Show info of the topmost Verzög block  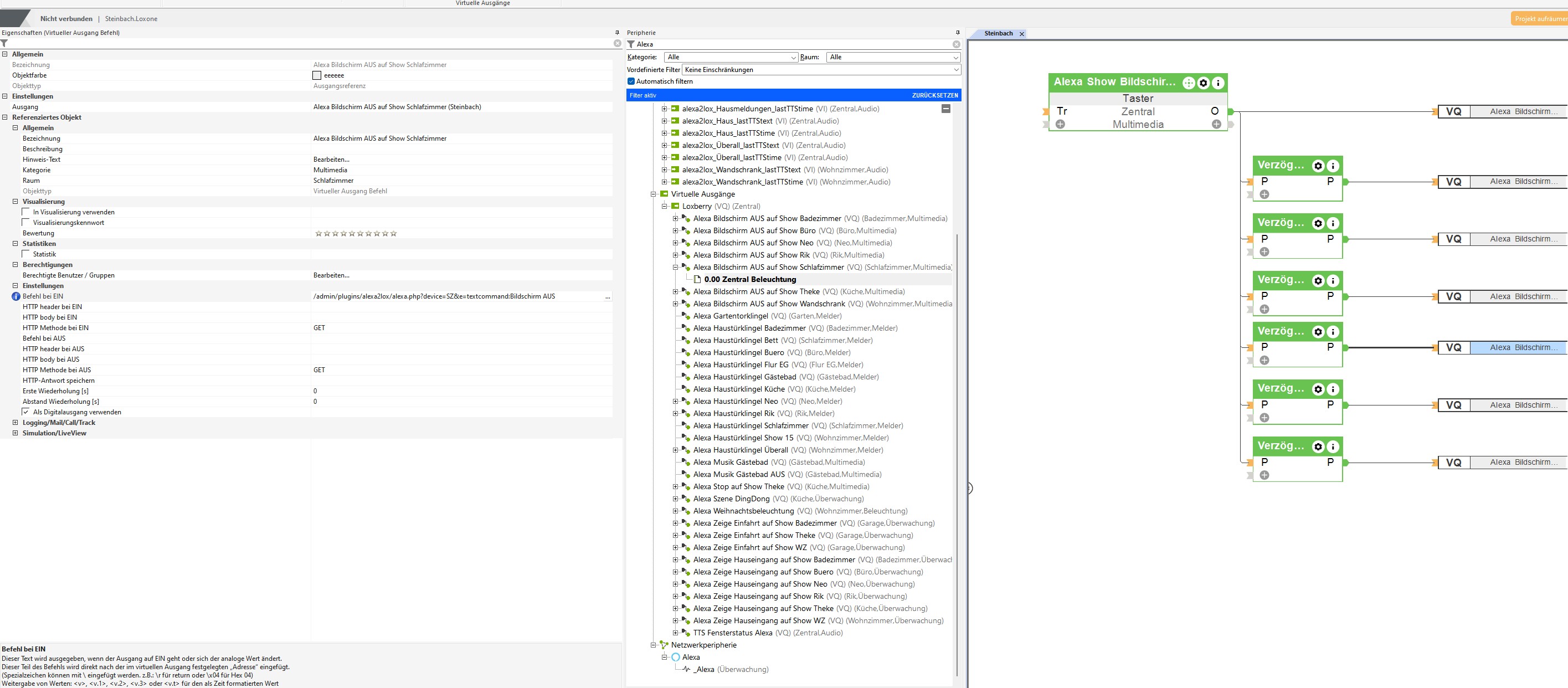tap(1333, 166)
